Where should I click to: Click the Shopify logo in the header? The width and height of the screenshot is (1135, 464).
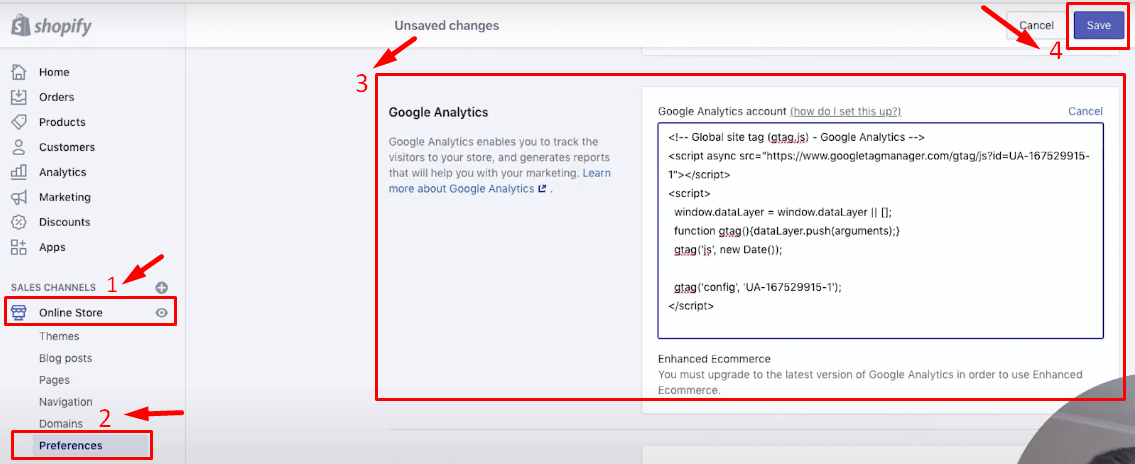51,27
